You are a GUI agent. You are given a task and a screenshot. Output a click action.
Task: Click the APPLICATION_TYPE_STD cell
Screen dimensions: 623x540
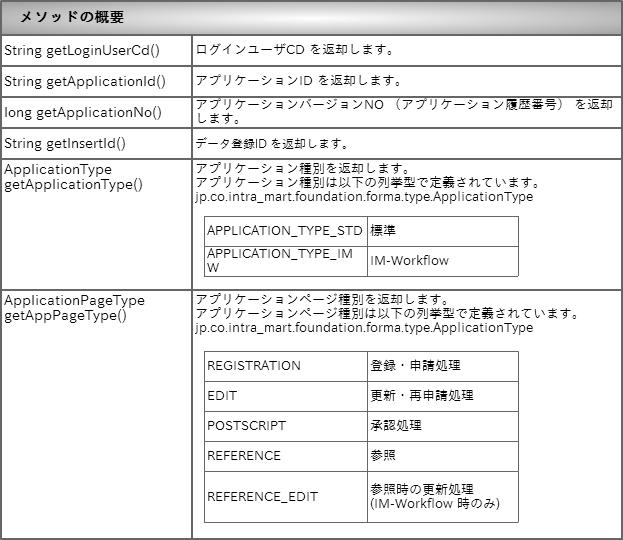286,231
